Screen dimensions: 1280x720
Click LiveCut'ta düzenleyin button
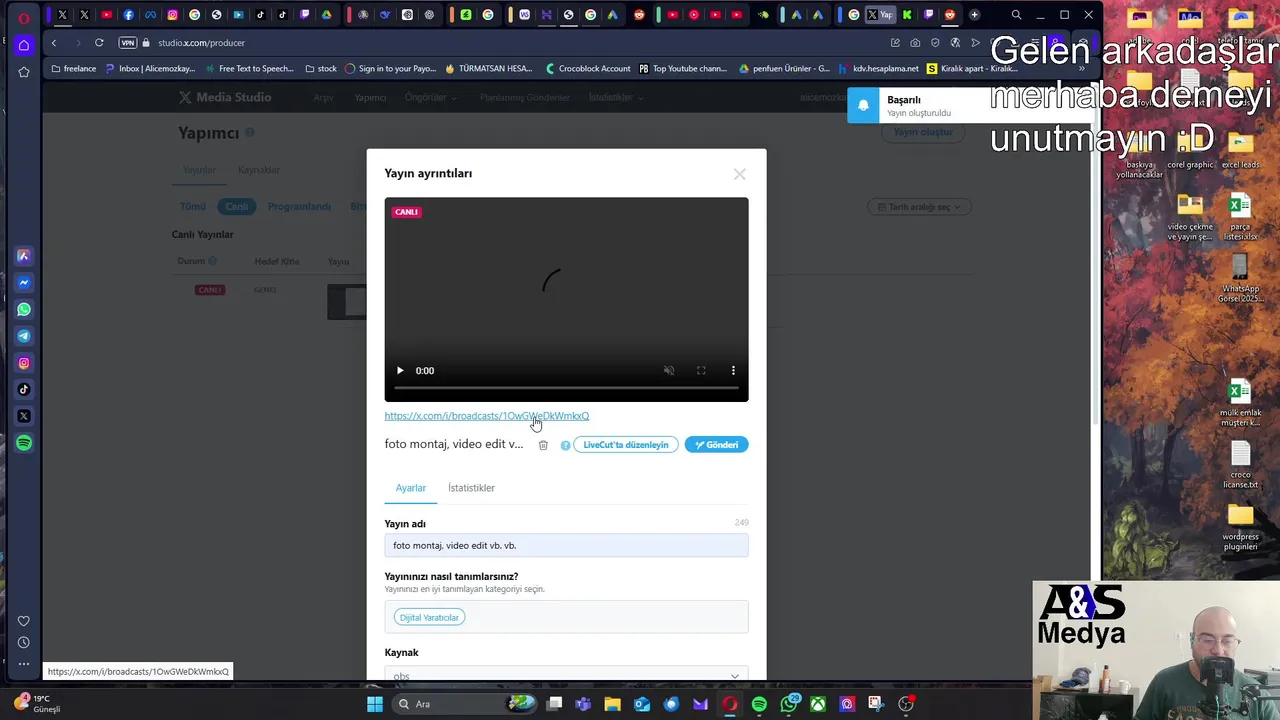(x=626, y=445)
